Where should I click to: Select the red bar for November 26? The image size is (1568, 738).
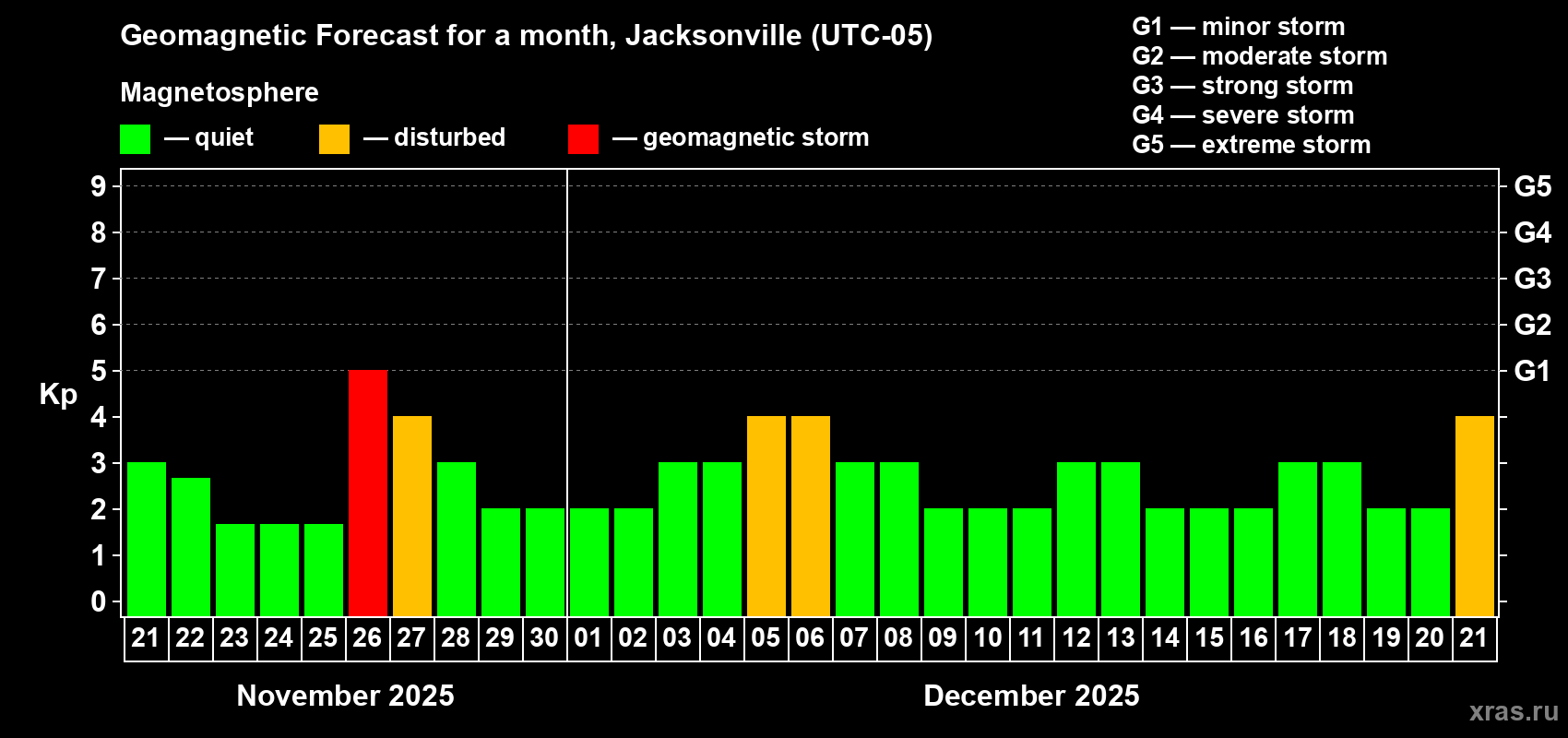coord(368,493)
